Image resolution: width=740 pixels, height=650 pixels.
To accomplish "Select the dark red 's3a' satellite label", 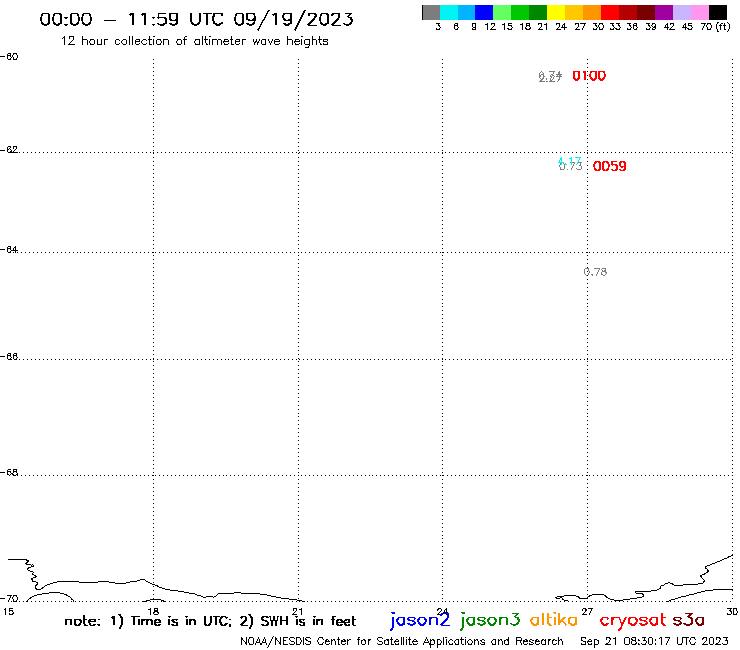I will (689, 620).
